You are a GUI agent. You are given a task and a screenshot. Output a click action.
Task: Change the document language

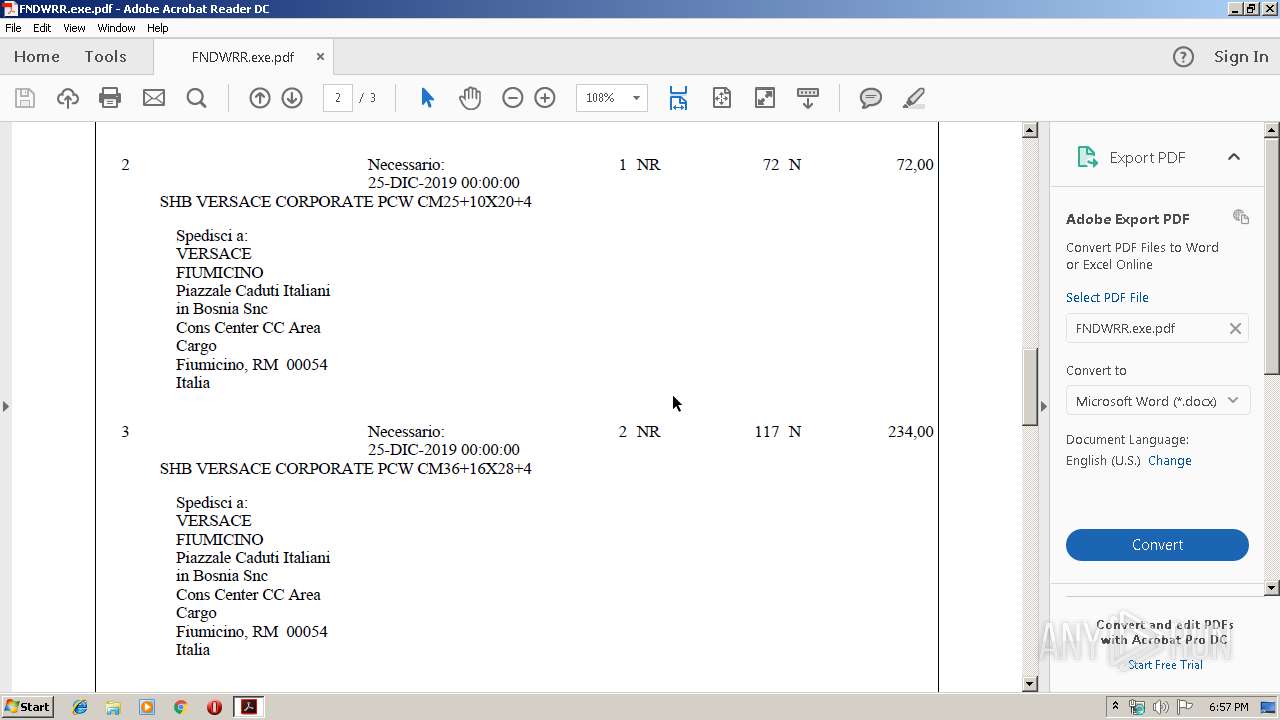click(1170, 461)
